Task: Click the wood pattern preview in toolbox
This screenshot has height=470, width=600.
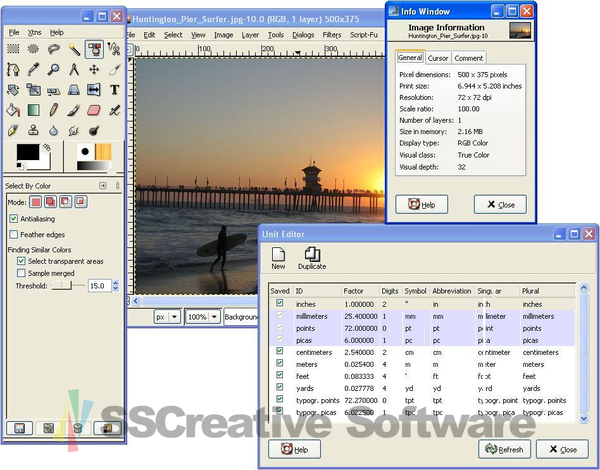Action: coord(103,152)
